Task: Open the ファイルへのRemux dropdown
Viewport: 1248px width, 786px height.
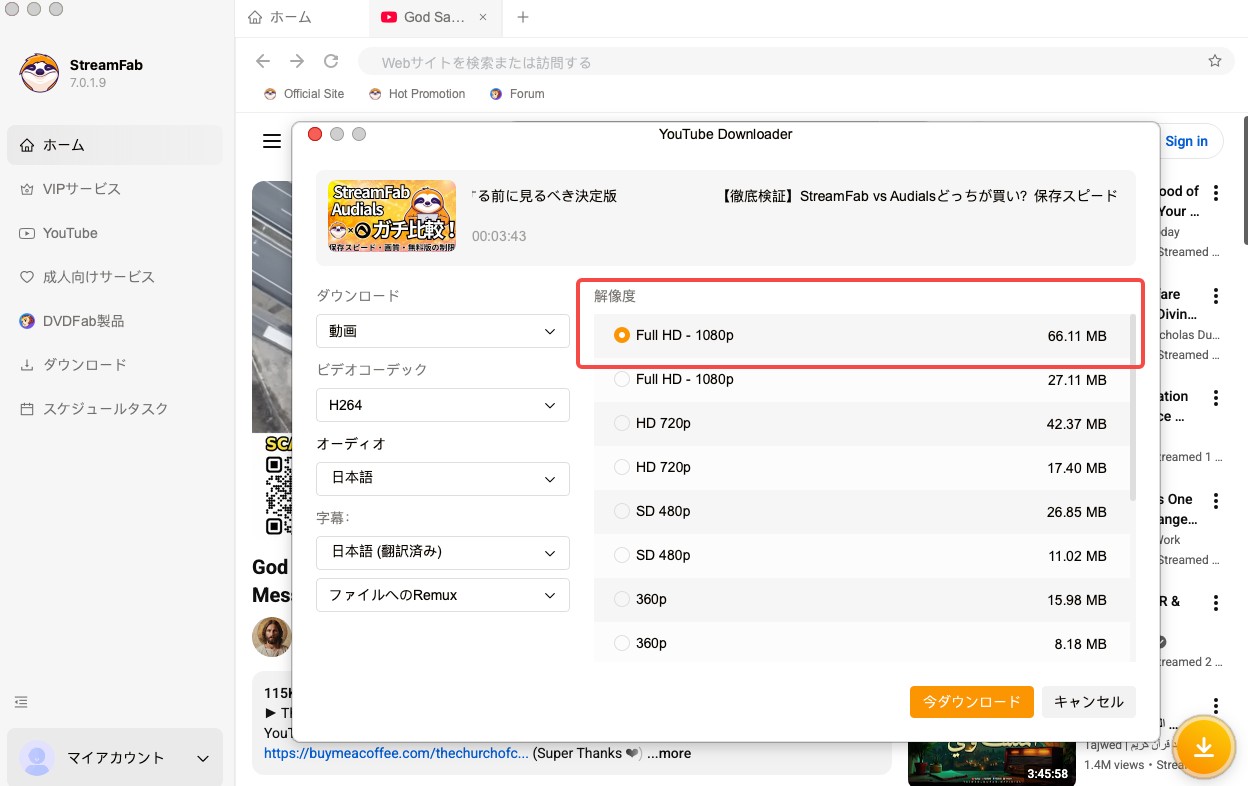Action: 443,595
